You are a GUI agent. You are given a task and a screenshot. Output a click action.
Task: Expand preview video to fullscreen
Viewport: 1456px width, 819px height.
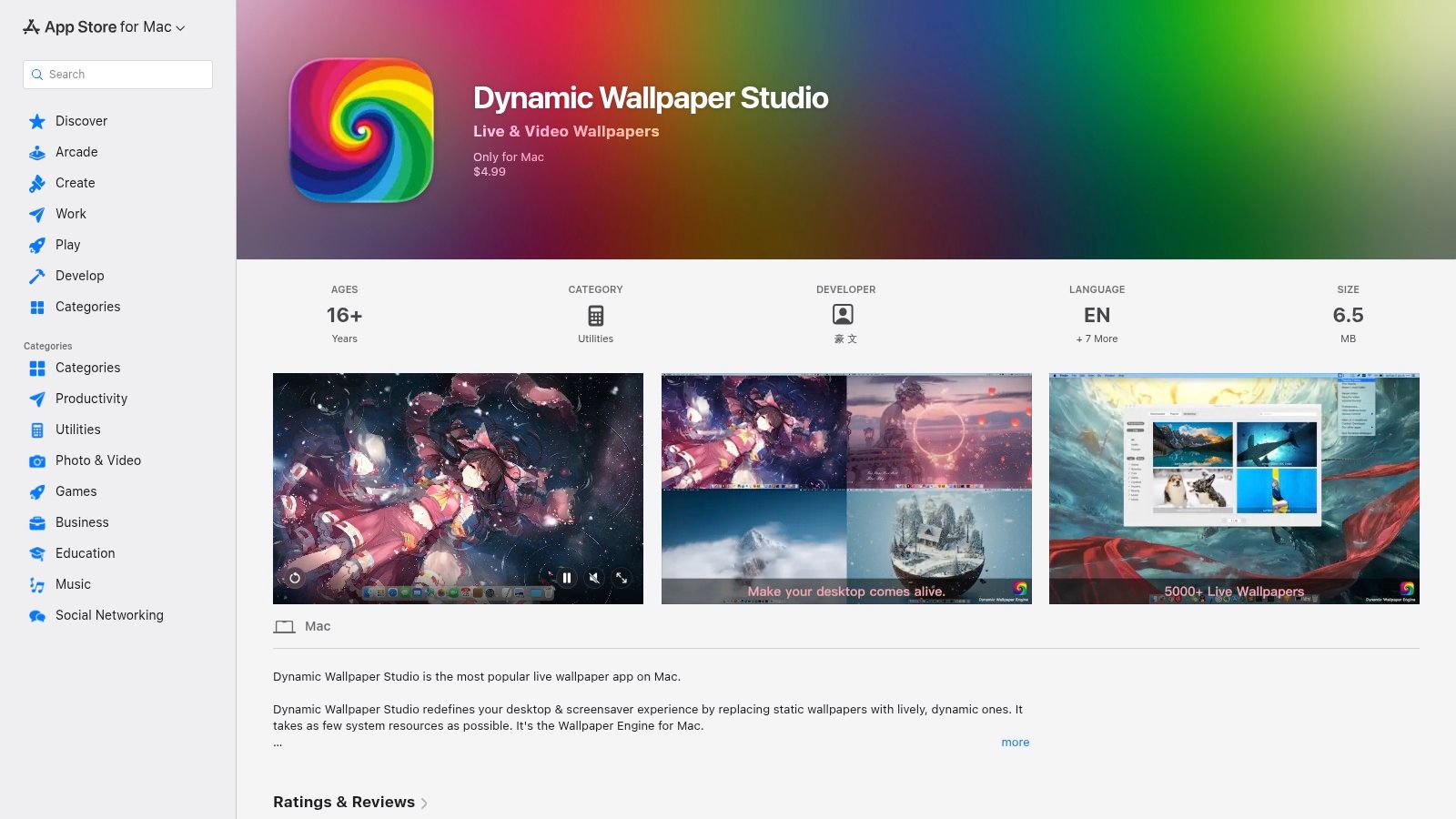point(622,578)
